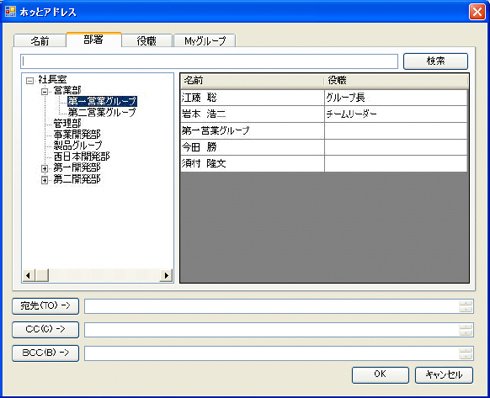Click tree scrollbar right arrow

click(x=166, y=275)
